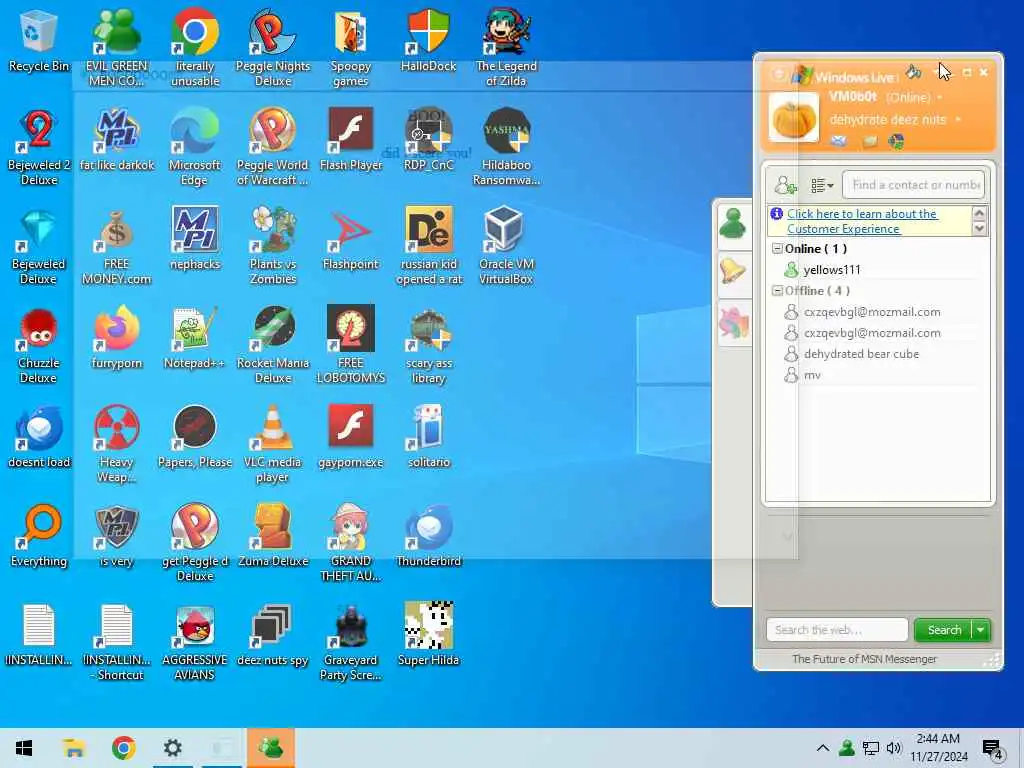
Task: Click the Search the web field
Action: point(837,630)
